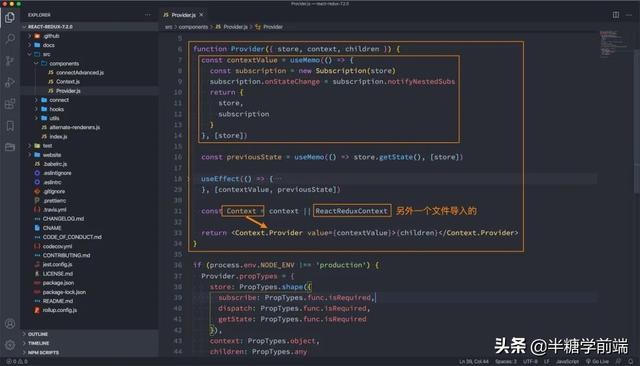Expand the docs folder

(x=90, y=45)
